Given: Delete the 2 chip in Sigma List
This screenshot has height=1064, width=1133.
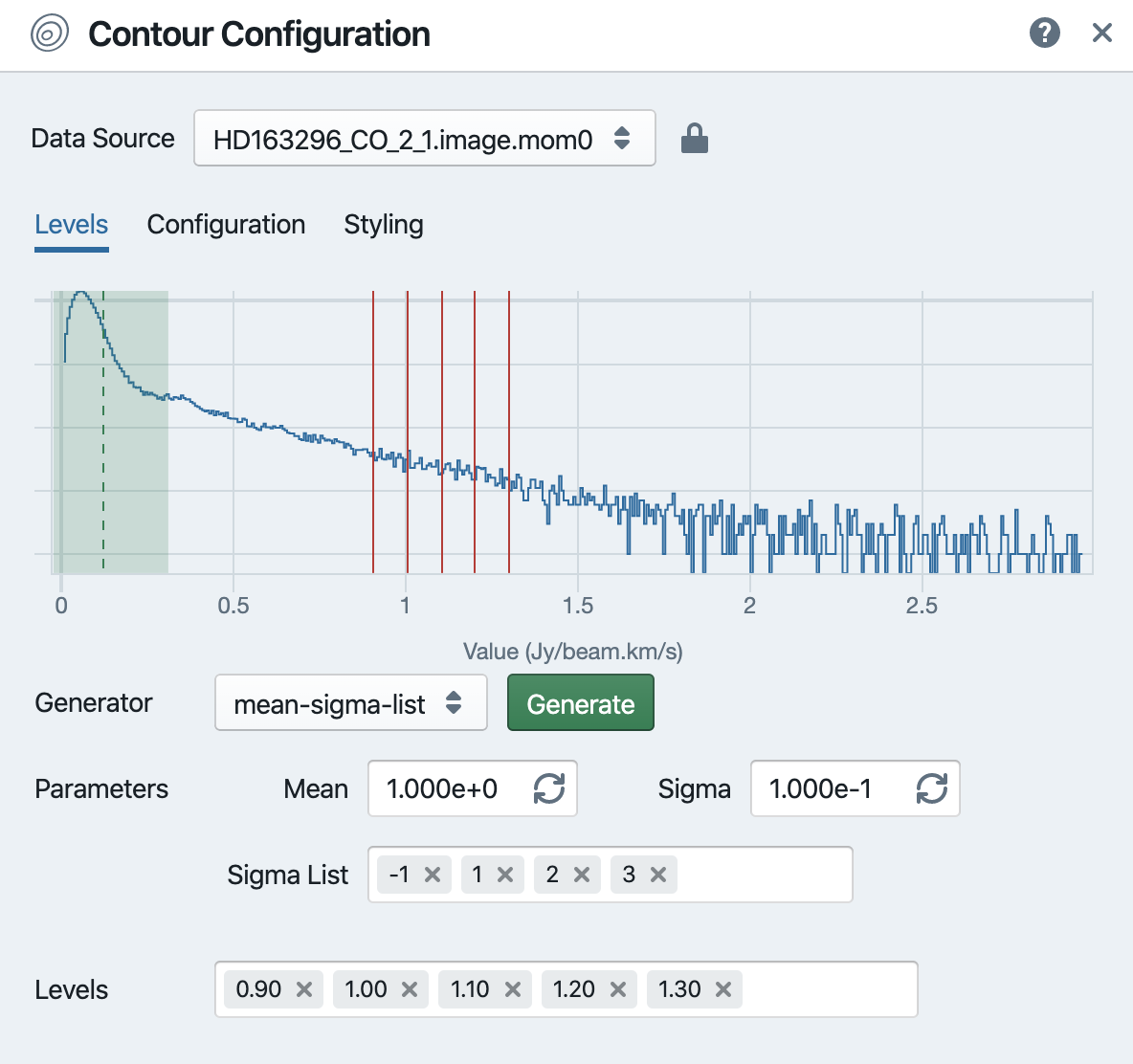Looking at the screenshot, I should [585, 874].
